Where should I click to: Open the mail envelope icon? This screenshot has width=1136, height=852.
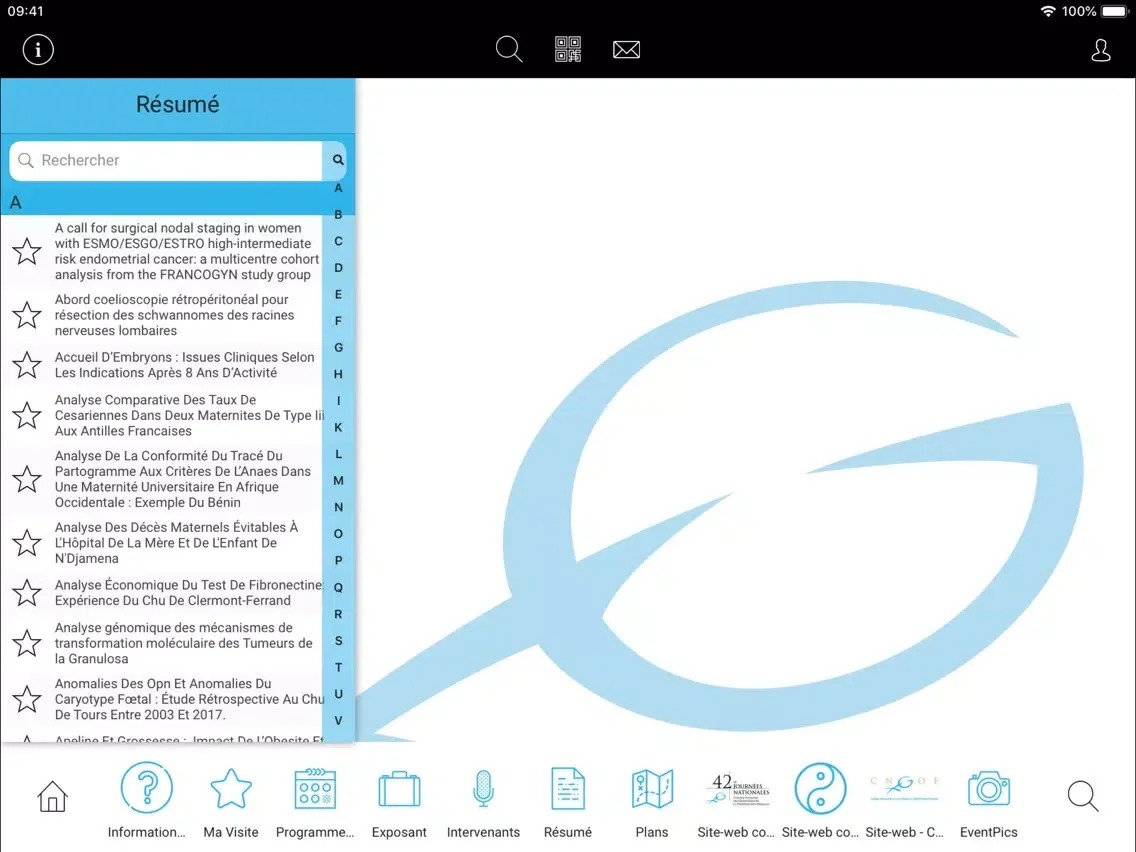(x=626, y=49)
